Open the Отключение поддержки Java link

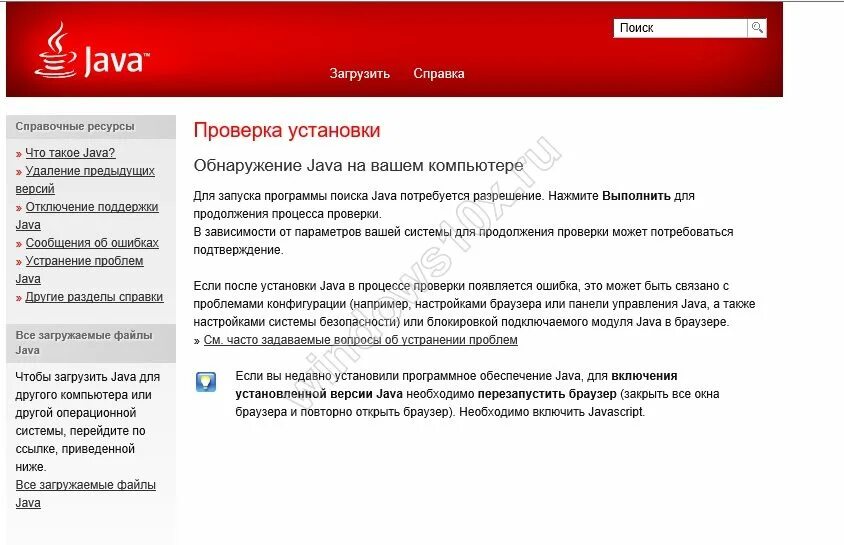(87, 216)
